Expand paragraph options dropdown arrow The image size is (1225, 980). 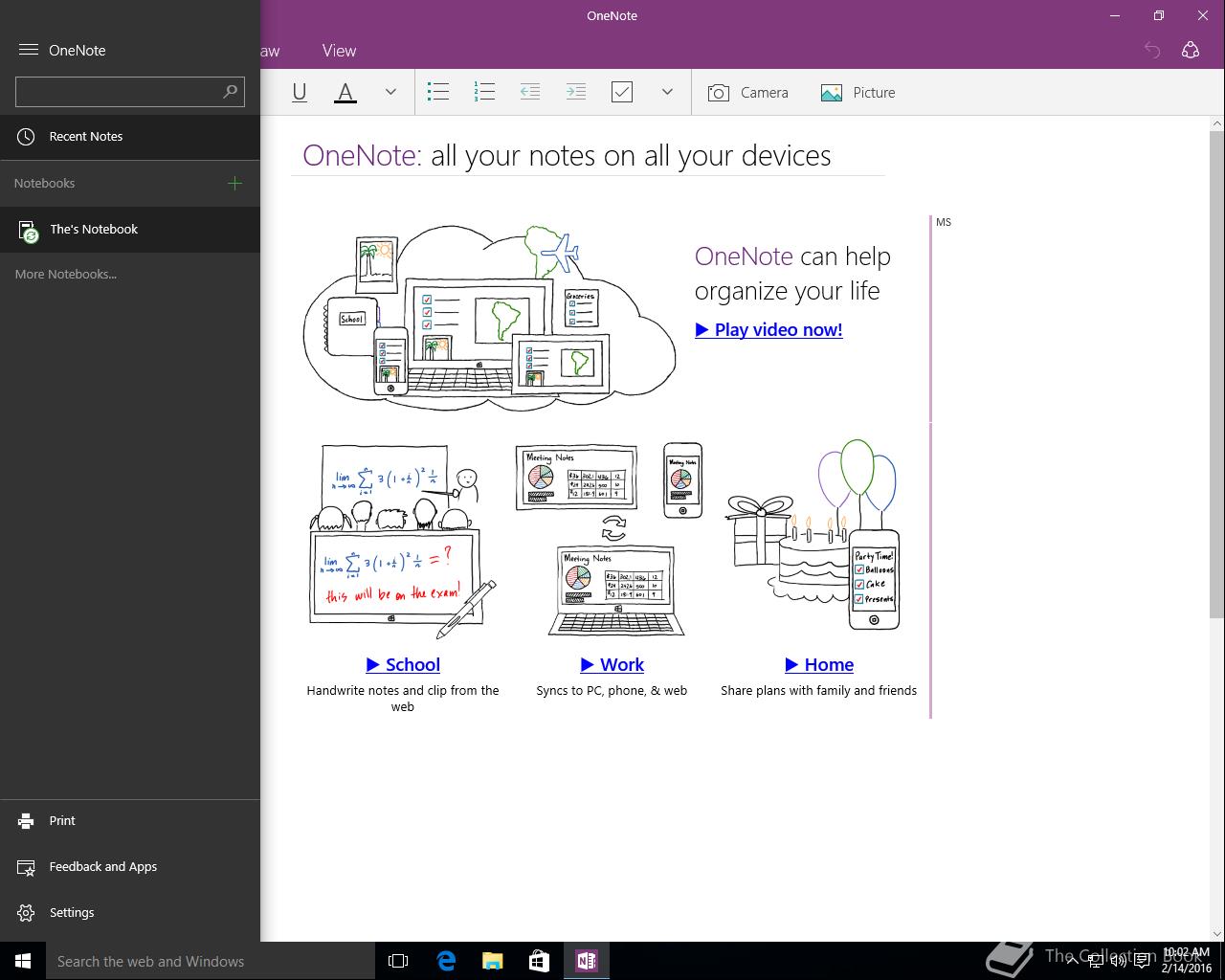(667, 93)
